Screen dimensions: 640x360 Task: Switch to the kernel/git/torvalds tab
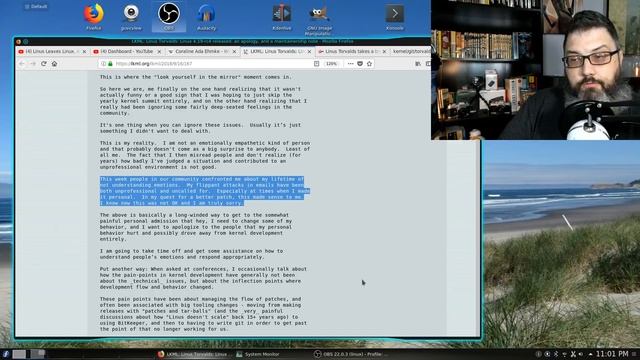tap(410, 51)
